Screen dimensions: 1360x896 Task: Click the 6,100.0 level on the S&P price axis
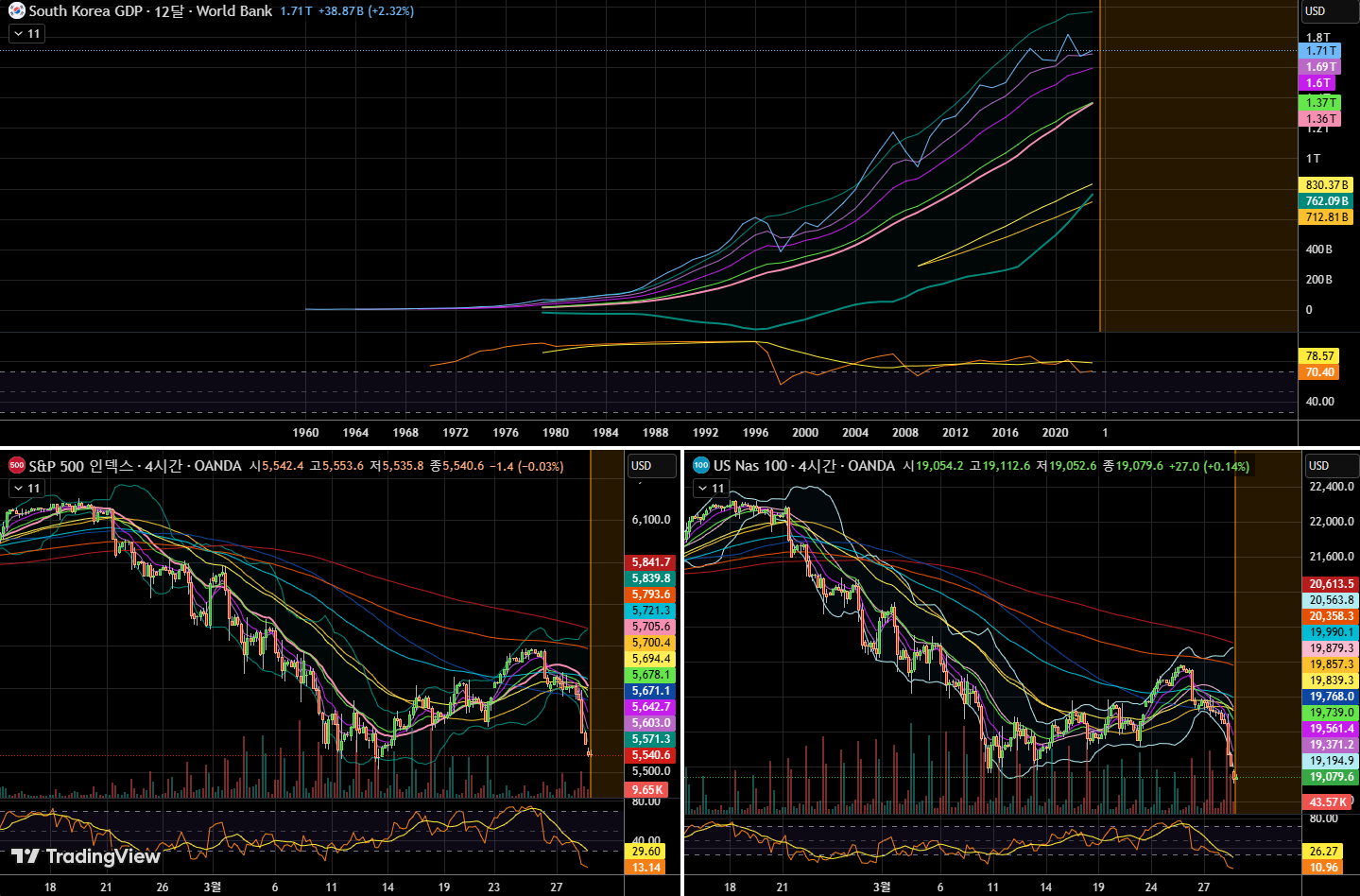651,520
